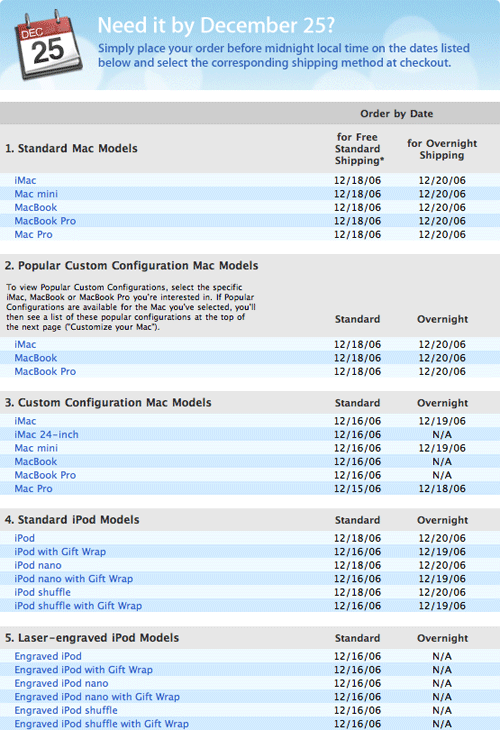
Task: Click the '4. Standard iPod Models' heading
Action: pos(72,520)
